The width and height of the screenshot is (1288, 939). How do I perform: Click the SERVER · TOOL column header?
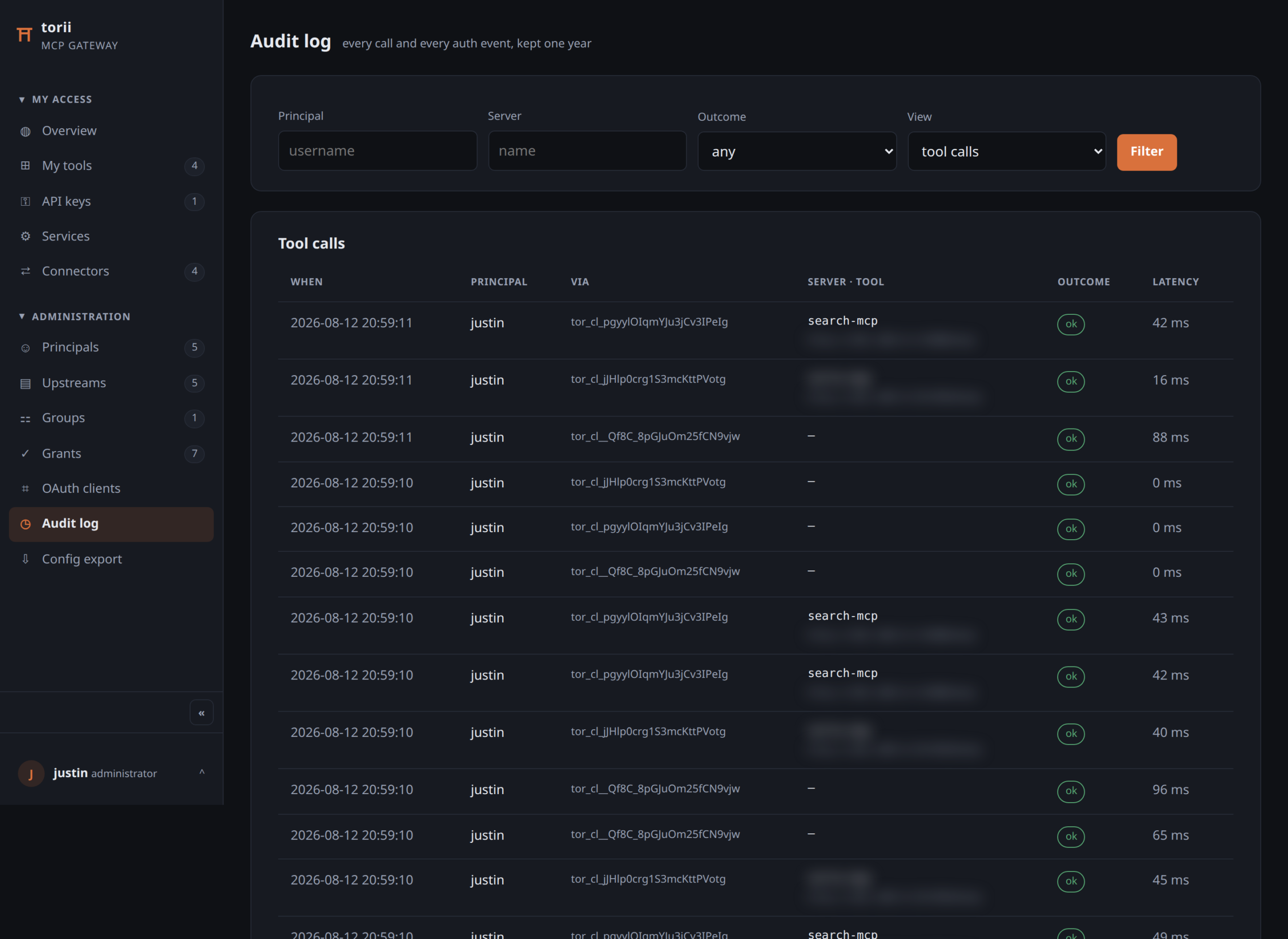point(846,282)
